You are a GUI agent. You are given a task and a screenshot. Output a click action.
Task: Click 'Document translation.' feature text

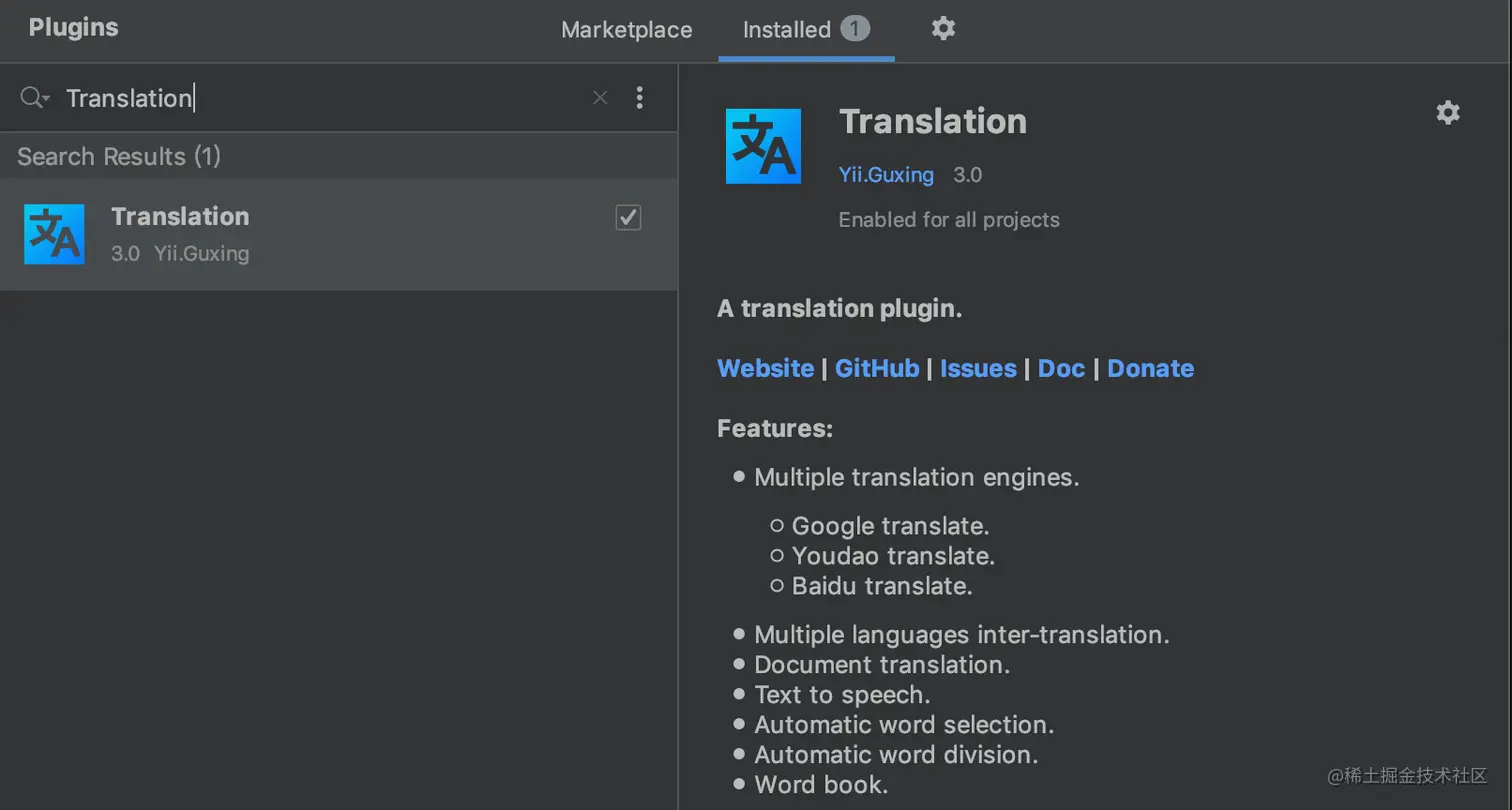[882, 665]
